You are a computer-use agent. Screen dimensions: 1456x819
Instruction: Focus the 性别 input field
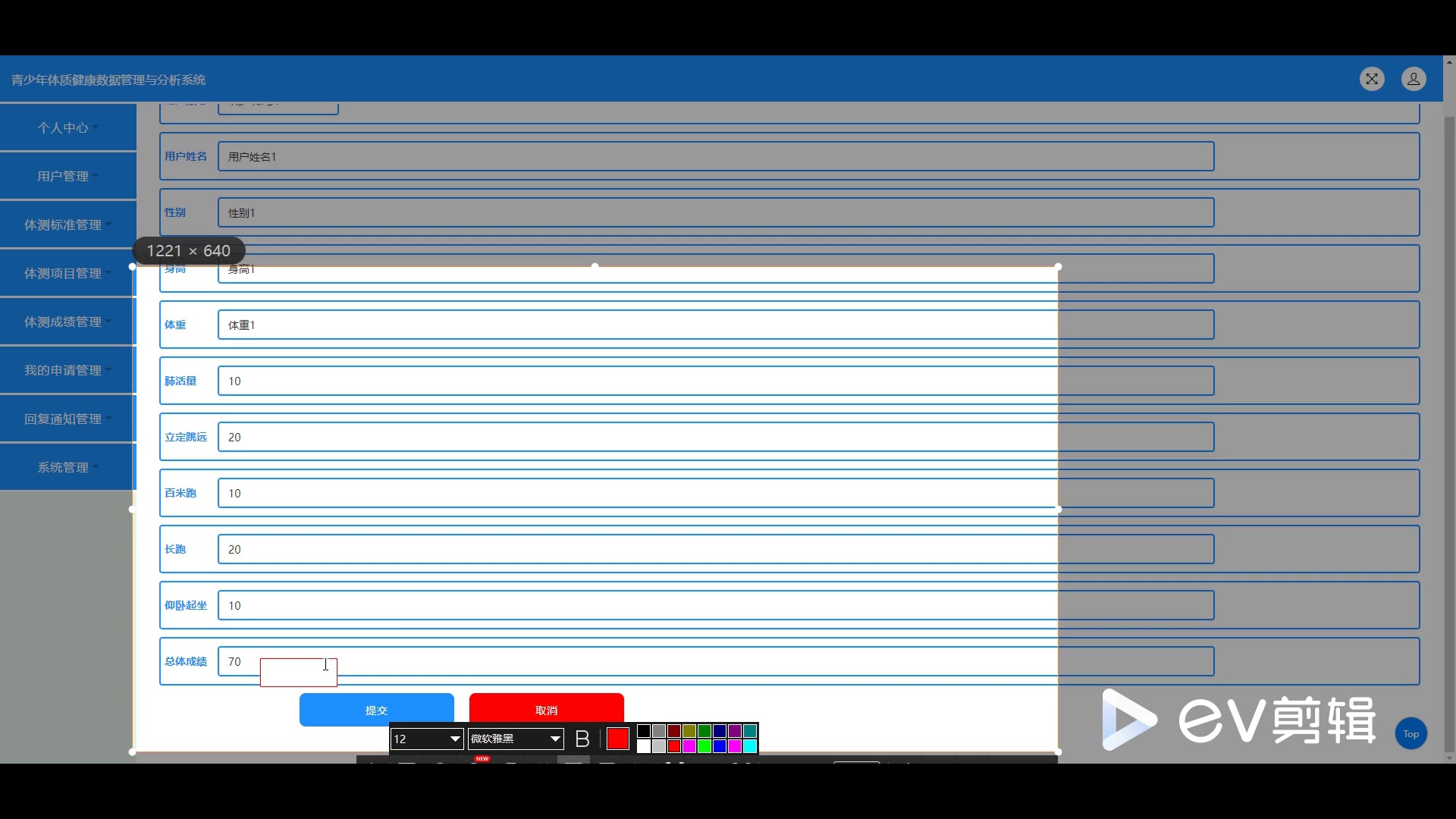click(716, 212)
